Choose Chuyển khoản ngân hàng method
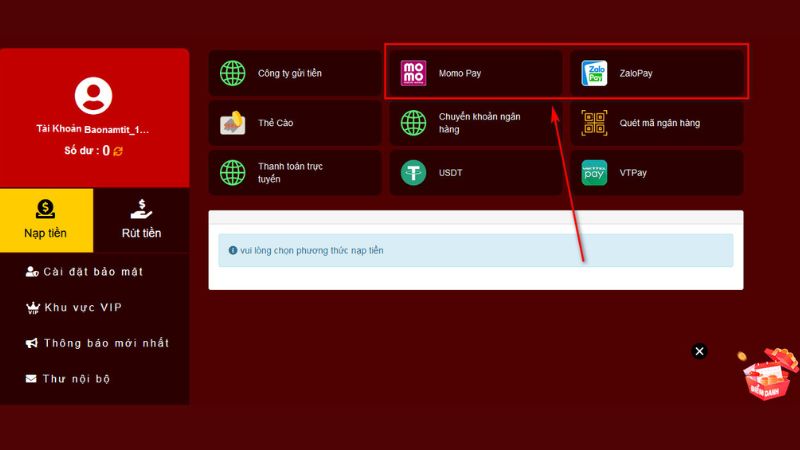The image size is (800, 450). [x=476, y=123]
